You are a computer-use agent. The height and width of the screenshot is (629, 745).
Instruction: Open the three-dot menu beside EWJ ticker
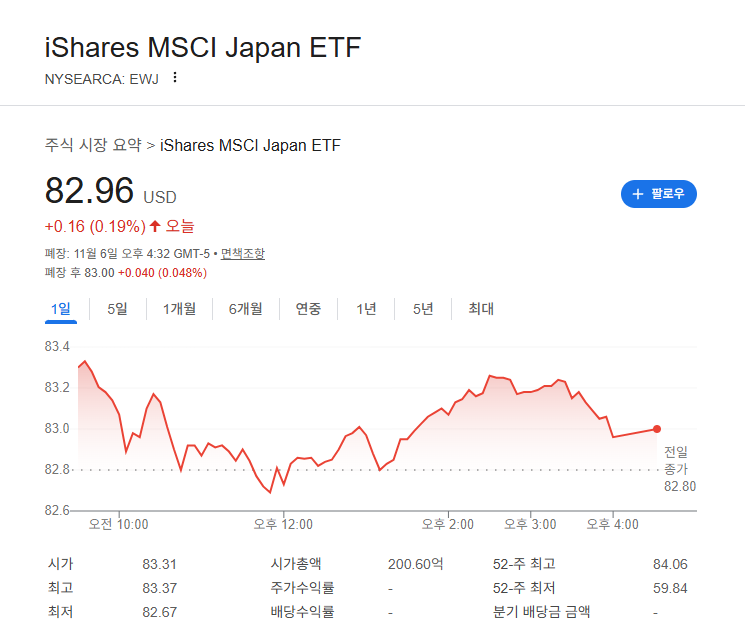point(175,77)
